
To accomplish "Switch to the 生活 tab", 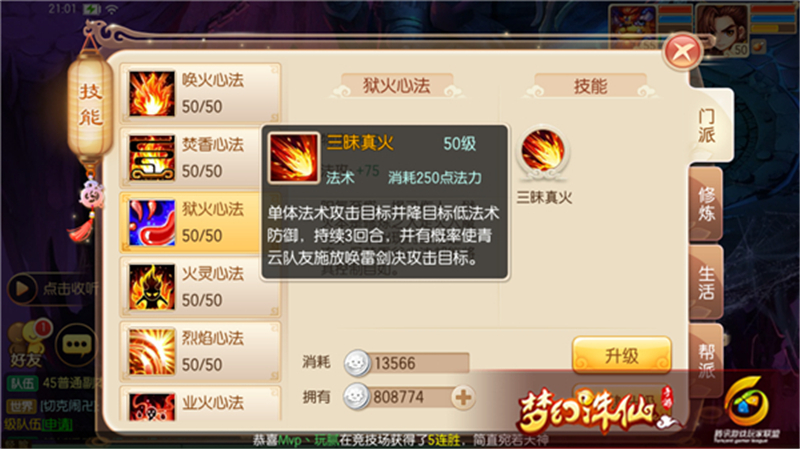I will click(x=706, y=282).
